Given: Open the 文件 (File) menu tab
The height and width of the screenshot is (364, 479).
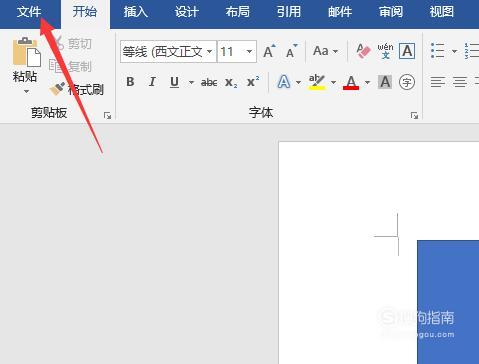Looking at the screenshot, I should (x=29, y=12).
